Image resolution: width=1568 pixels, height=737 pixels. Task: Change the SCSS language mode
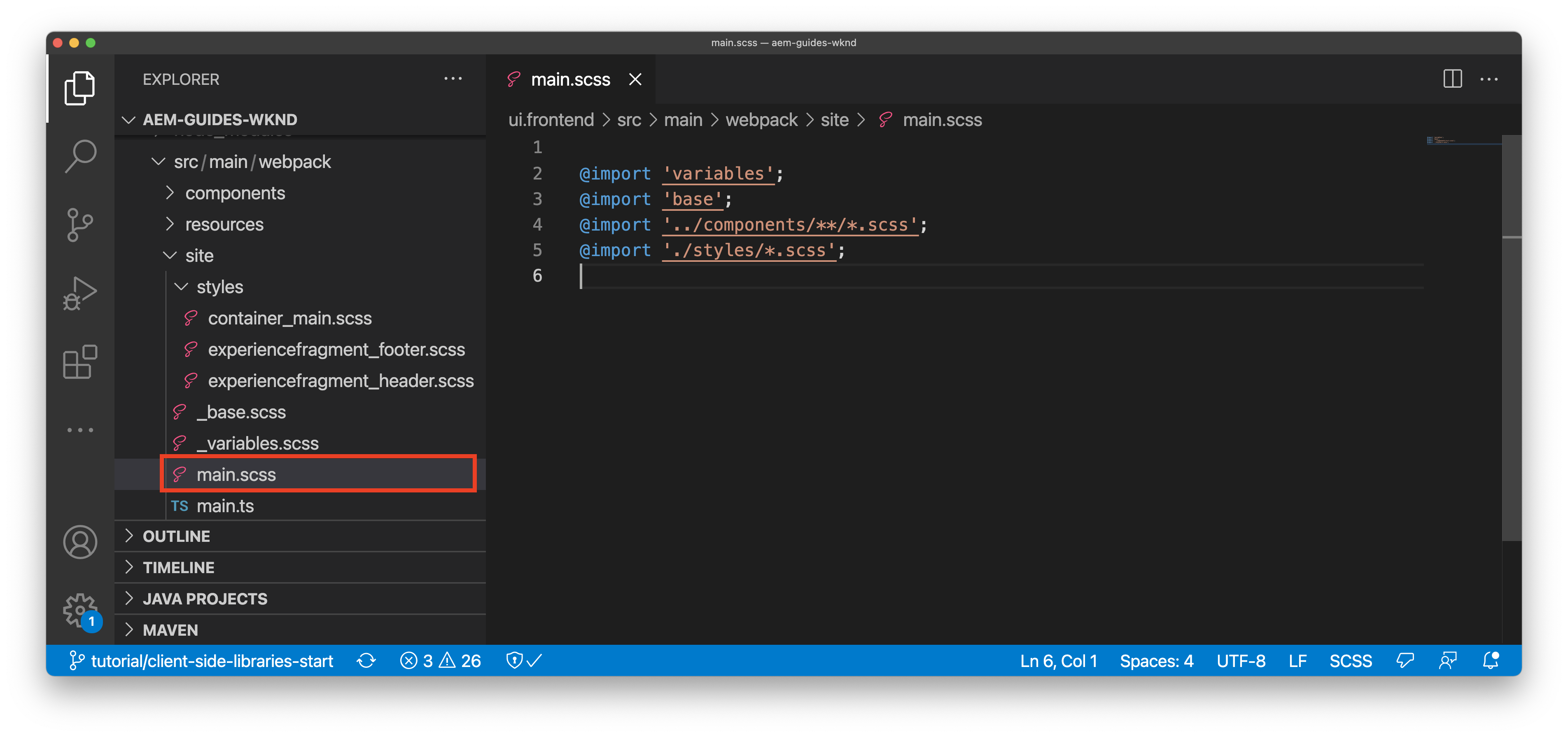click(x=1350, y=661)
